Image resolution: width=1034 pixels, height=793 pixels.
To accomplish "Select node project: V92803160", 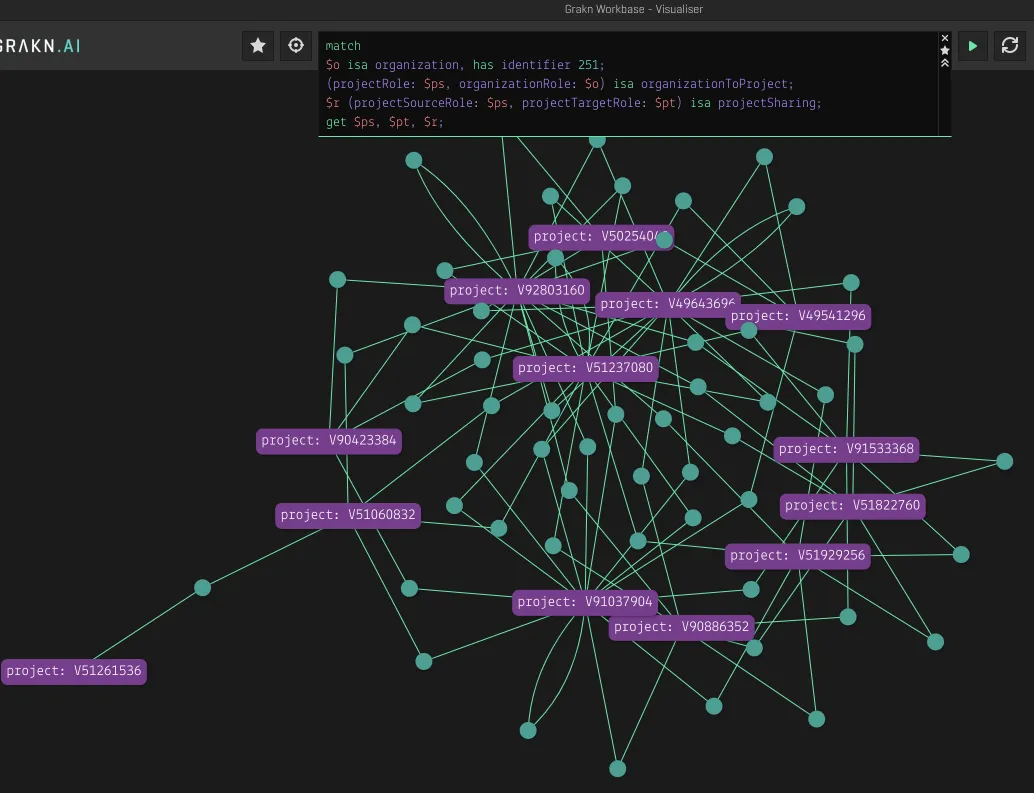I will click(517, 291).
